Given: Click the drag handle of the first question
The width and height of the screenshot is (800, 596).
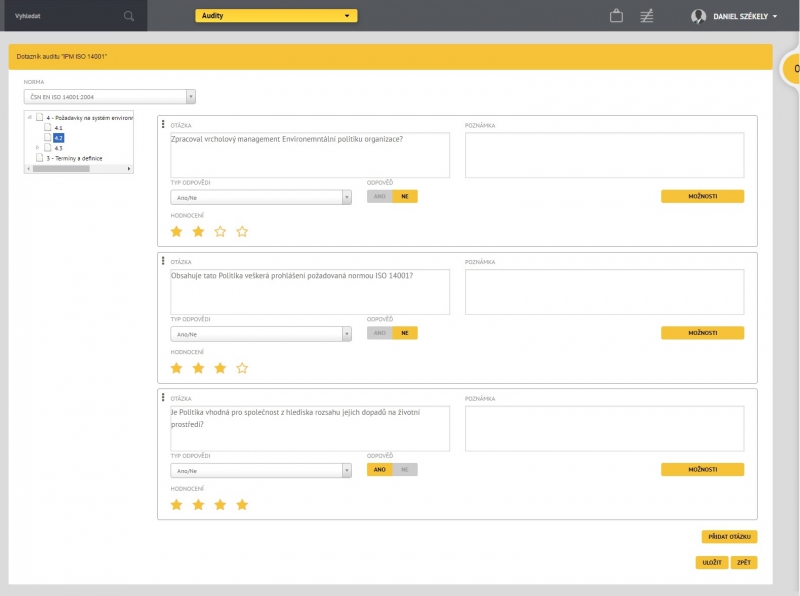Looking at the screenshot, I should pos(163,124).
